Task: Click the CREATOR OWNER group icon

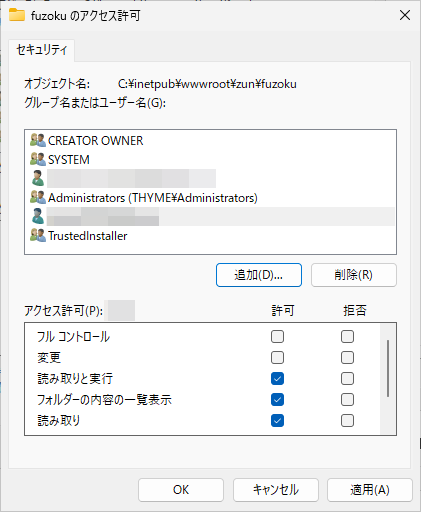Action: (38, 140)
